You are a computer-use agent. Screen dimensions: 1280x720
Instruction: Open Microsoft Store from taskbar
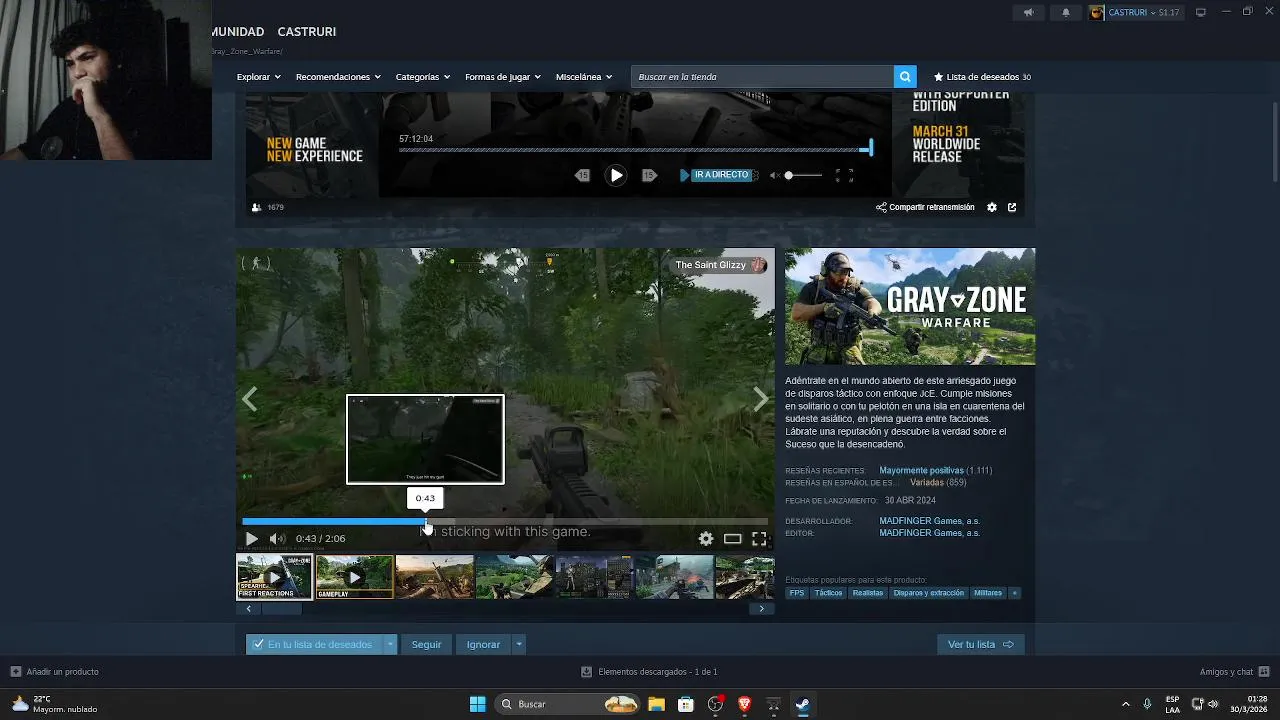pyautogui.click(x=686, y=704)
